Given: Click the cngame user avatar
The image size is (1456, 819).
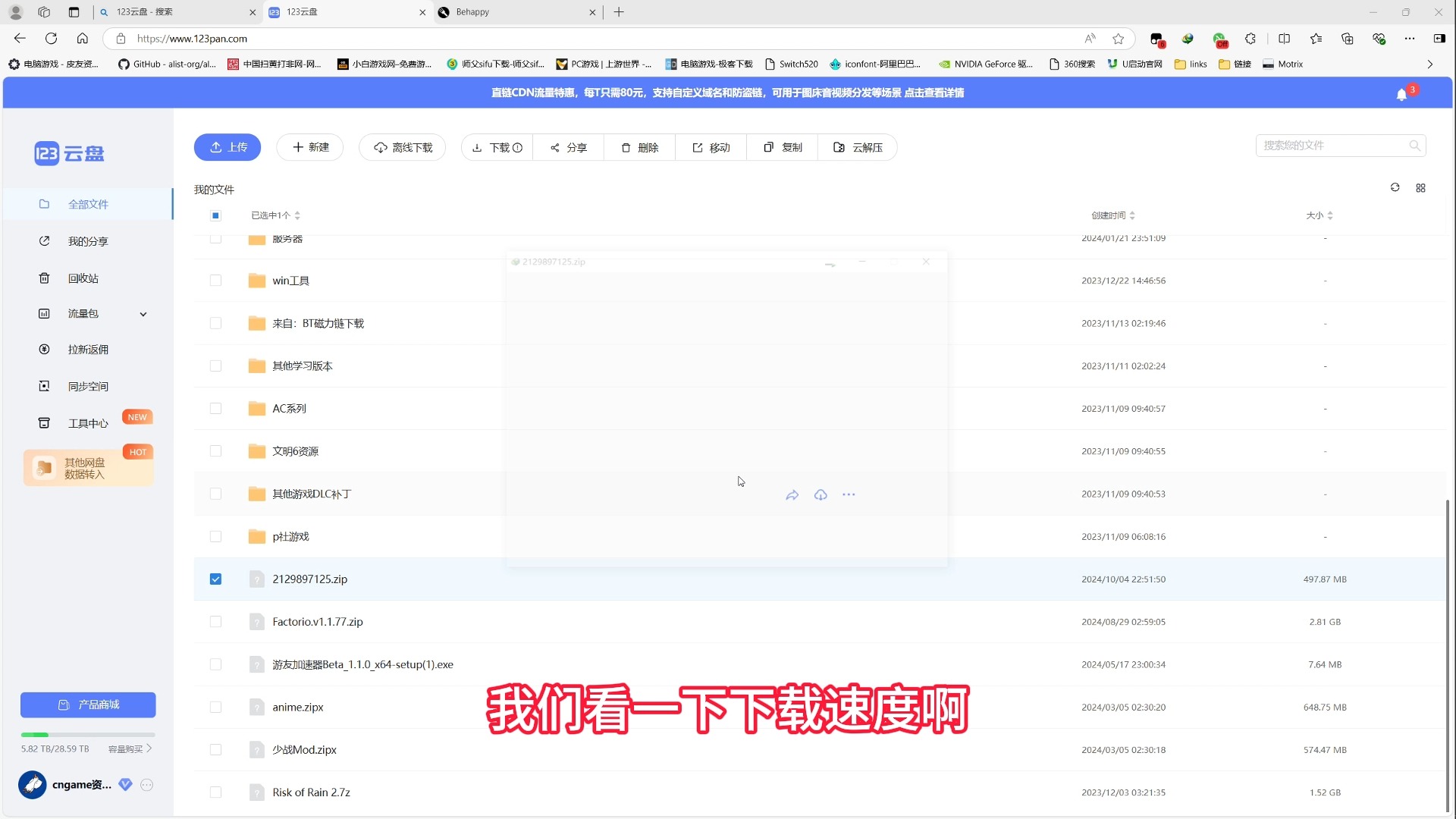Looking at the screenshot, I should coord(33,785).
